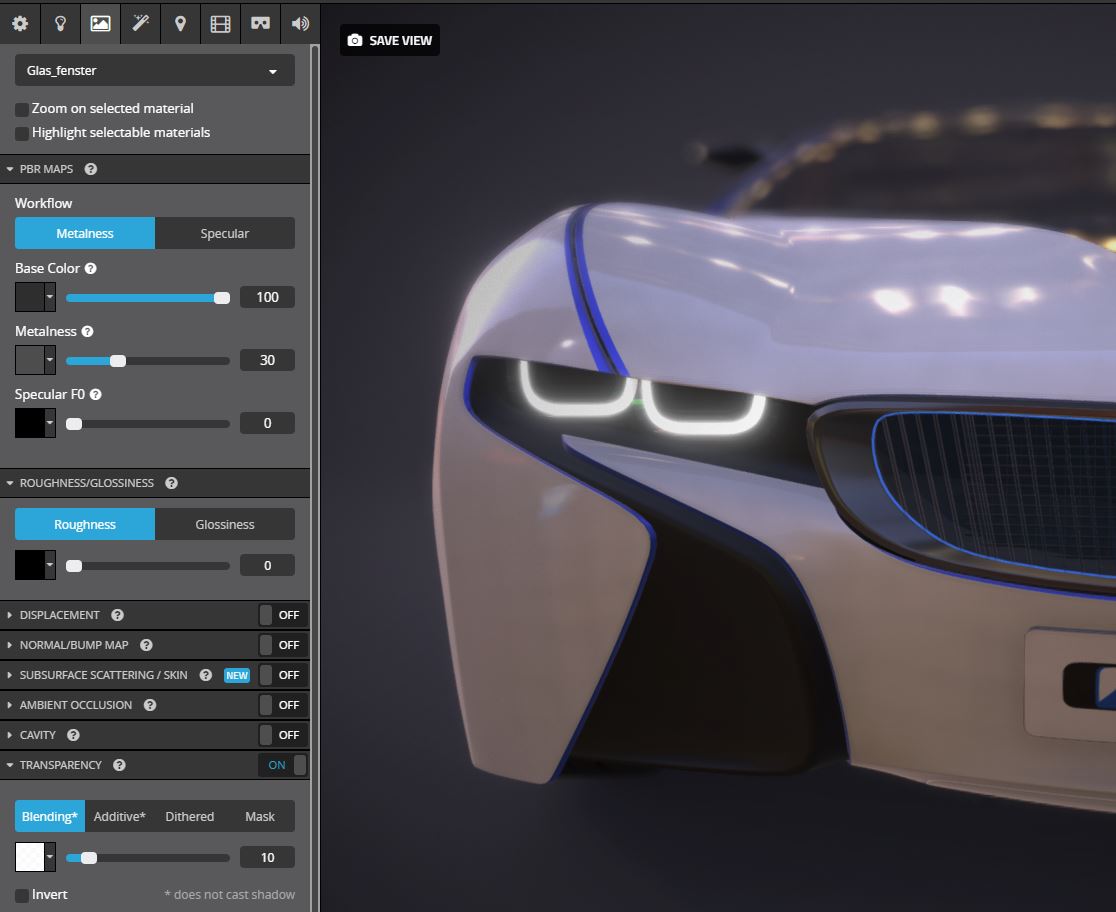
Task: Click help icon next to Metalness
Action: click(88, 332)
